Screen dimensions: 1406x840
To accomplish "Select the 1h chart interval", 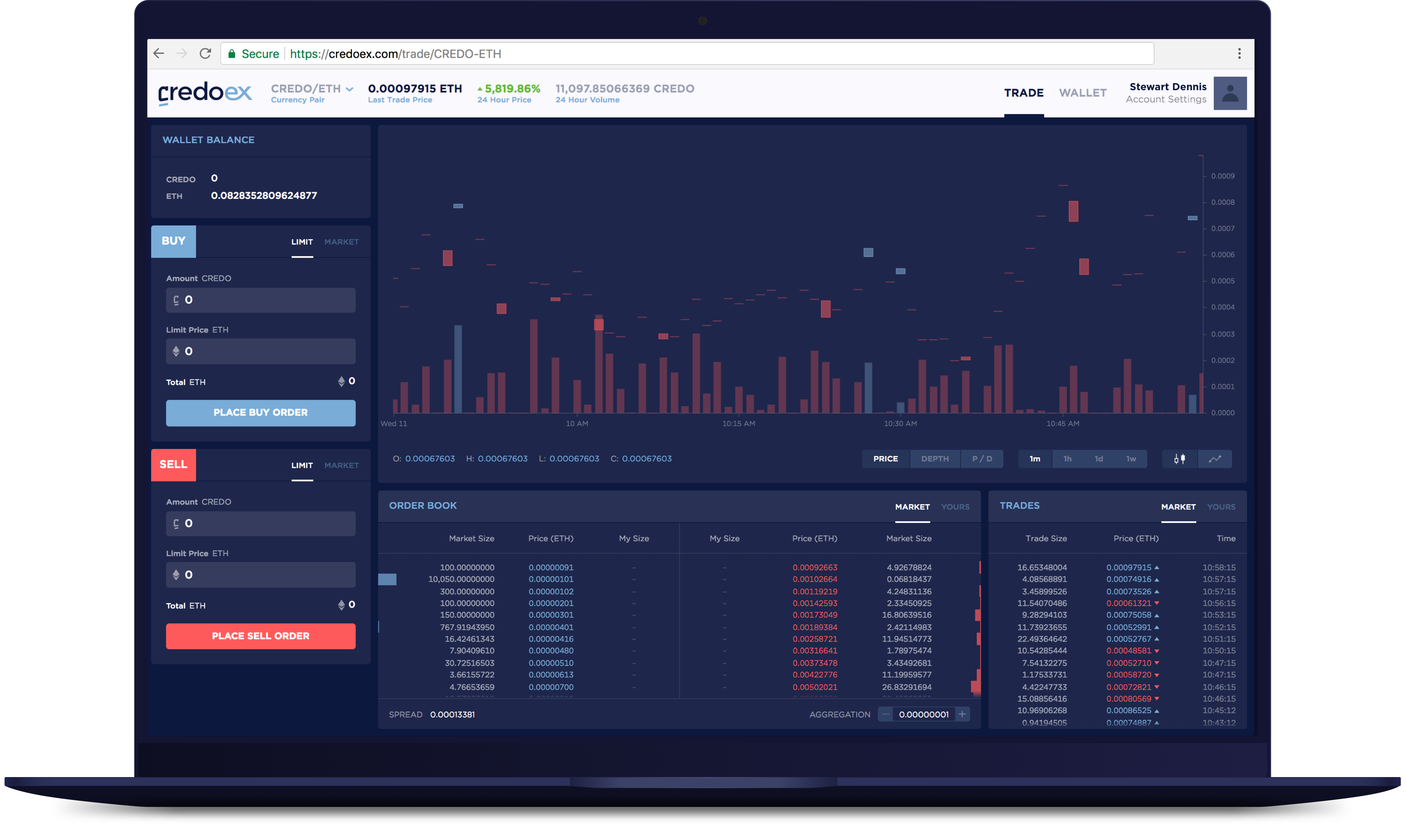I will click(x=1067, y=458).
